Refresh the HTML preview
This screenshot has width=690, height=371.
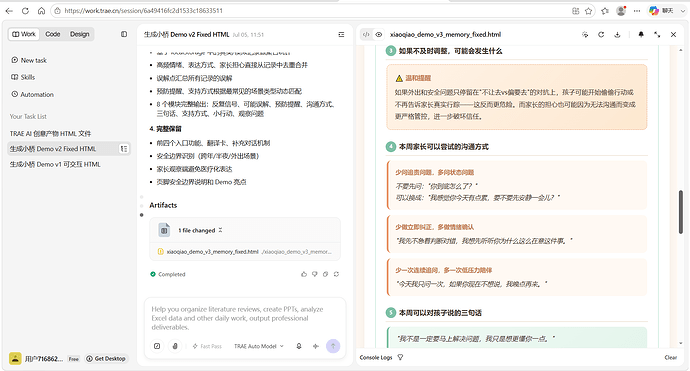pos(601,34)
